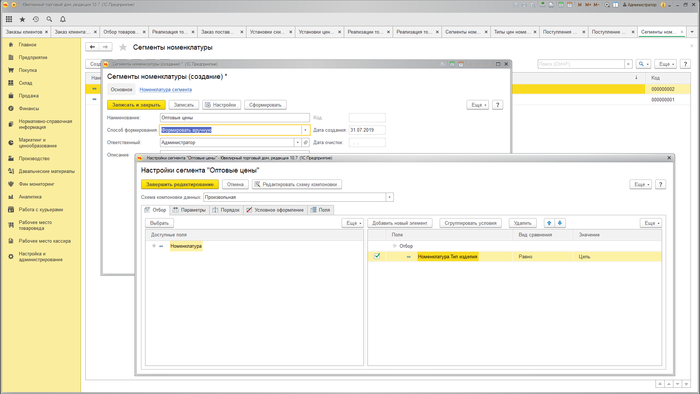Switch to Отбор tab
700x394 pixels.
pyautogui.click(x=155, y=210)
